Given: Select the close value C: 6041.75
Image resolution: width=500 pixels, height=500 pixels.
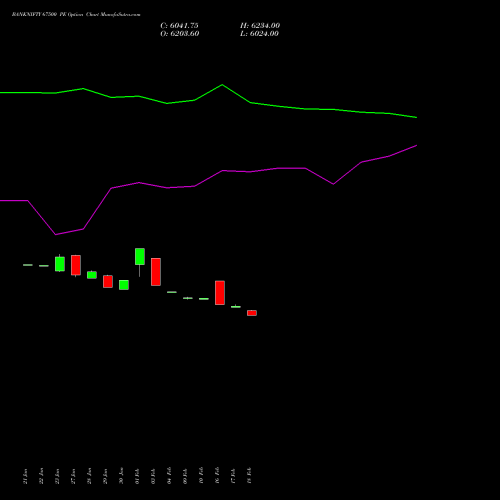Looking at the screenshot, I should pos(179,26).
